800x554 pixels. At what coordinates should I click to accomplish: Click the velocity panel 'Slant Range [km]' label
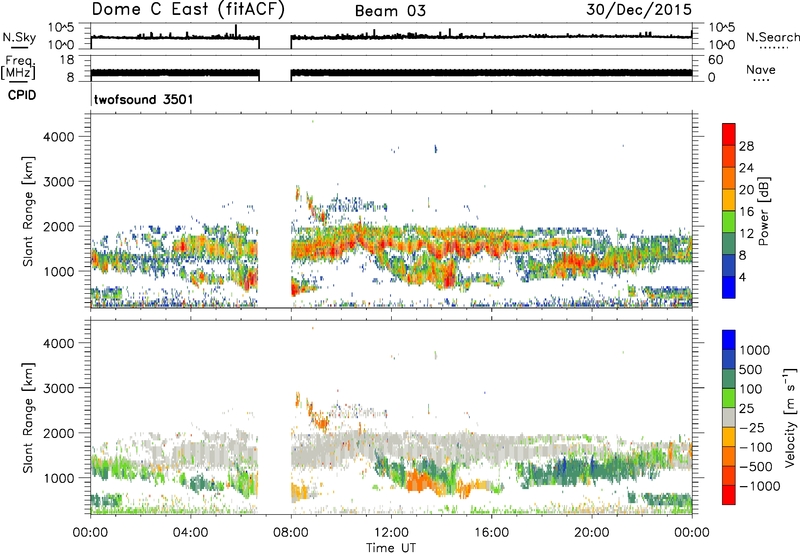point(28,418)
